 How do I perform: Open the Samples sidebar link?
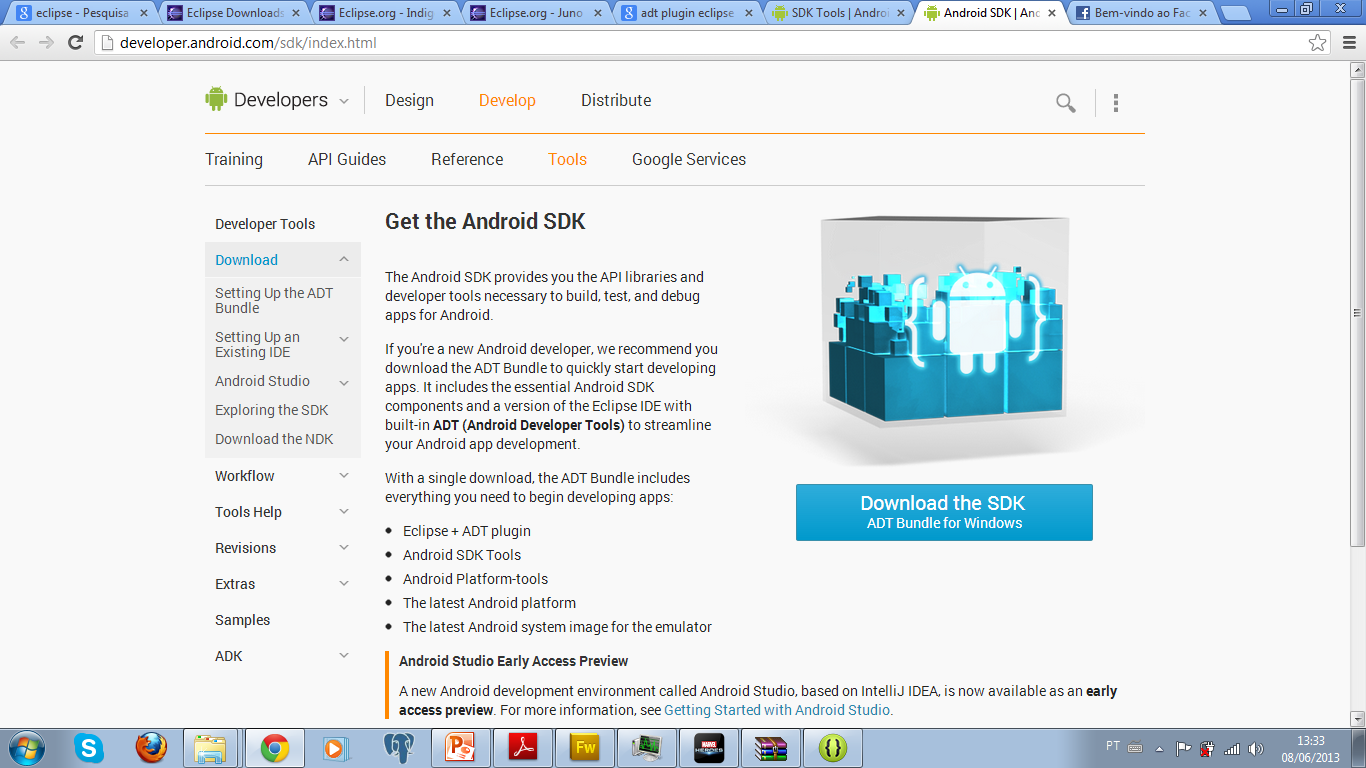242,620
